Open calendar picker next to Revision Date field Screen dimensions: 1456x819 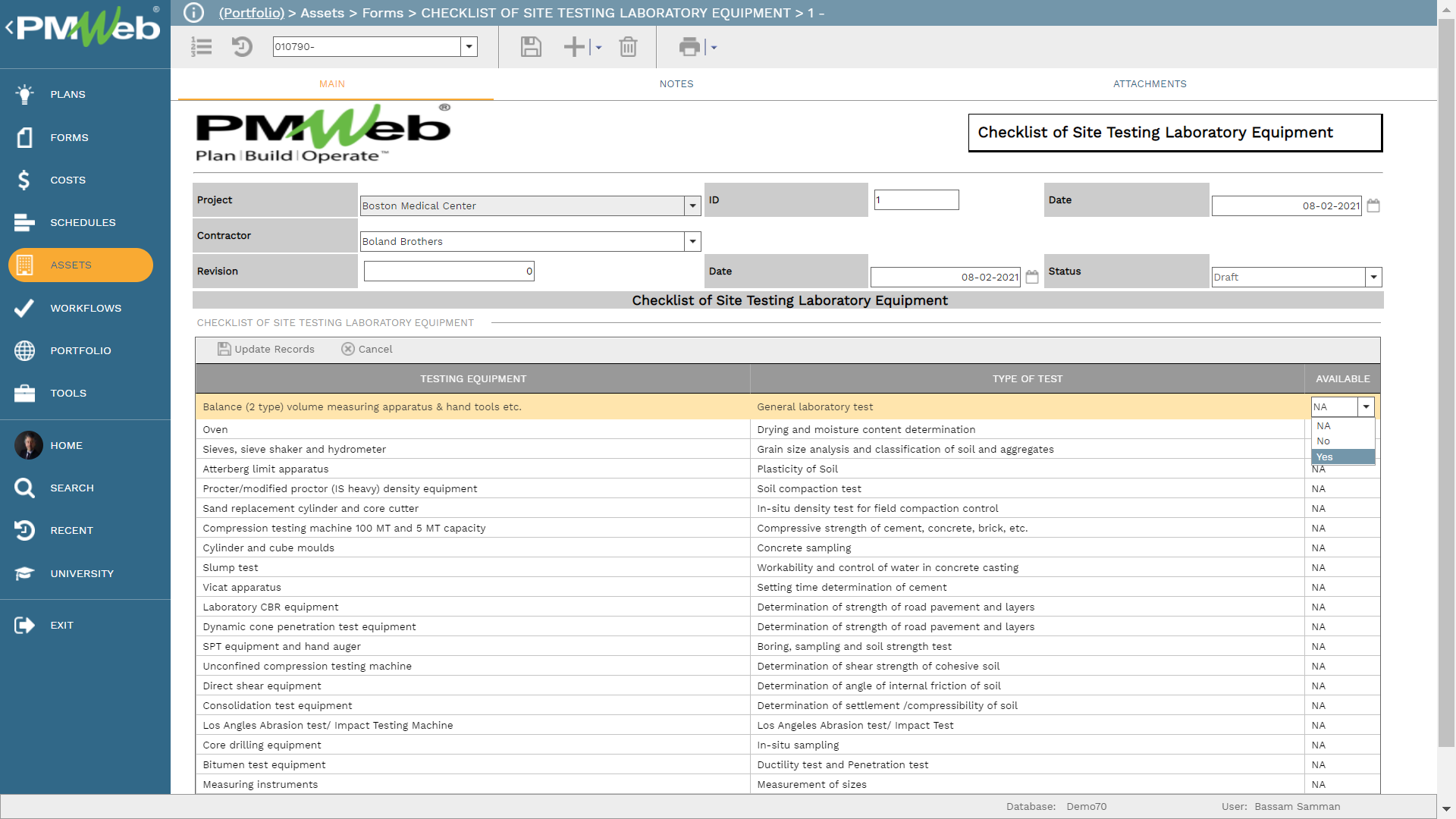coord(1032,277)
